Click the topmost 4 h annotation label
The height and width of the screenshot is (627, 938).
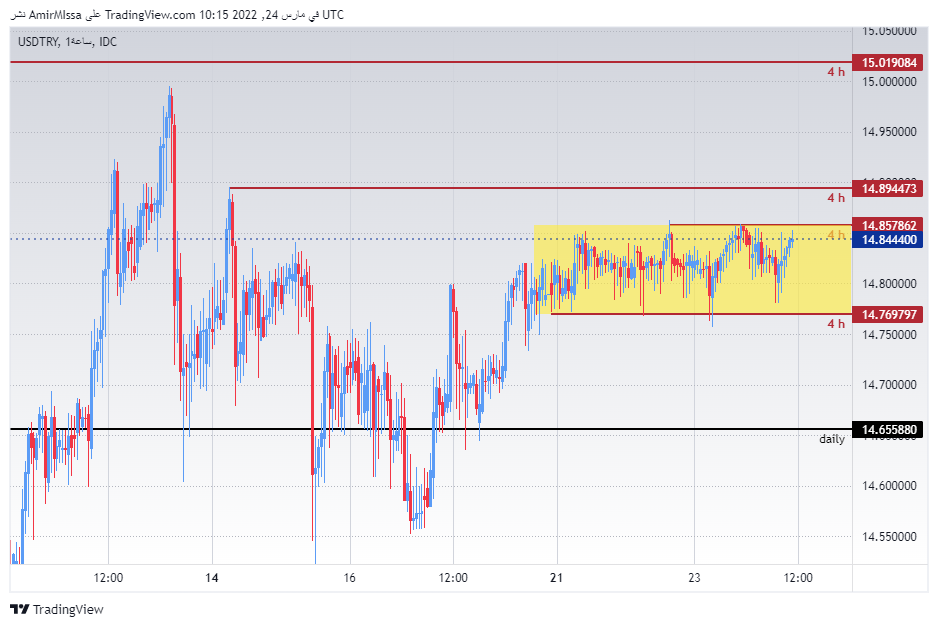pos(834,72)
